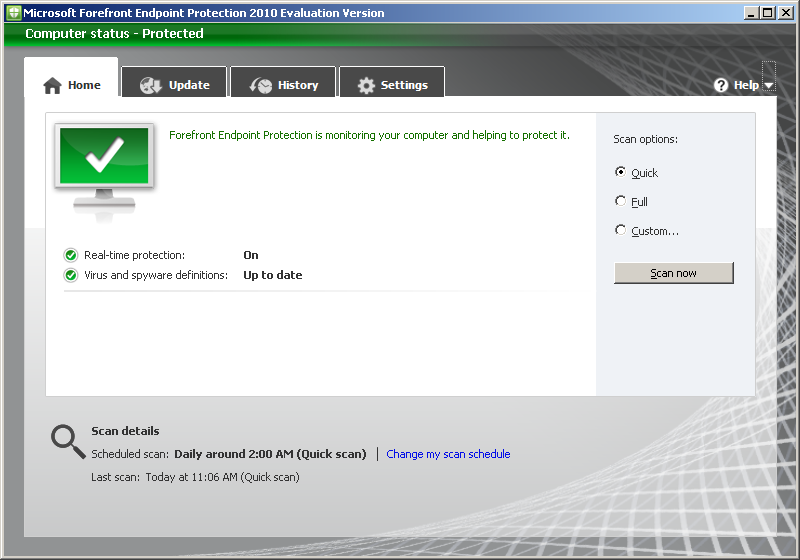Go to the Settings tab
Image resolution: width=800 pixels, height=560 pixels.
click(392, 84)
